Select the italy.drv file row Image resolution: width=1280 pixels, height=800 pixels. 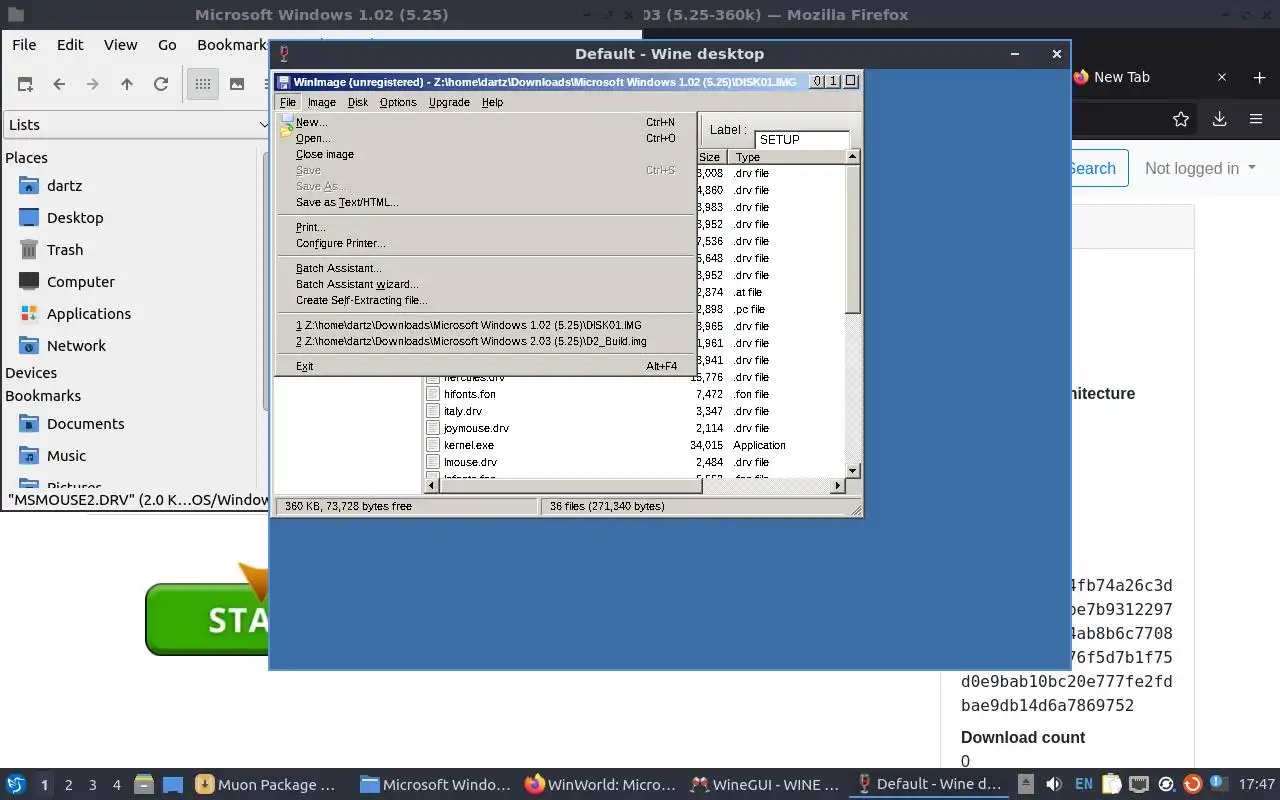pyautogui.click(x=635, y=411)
